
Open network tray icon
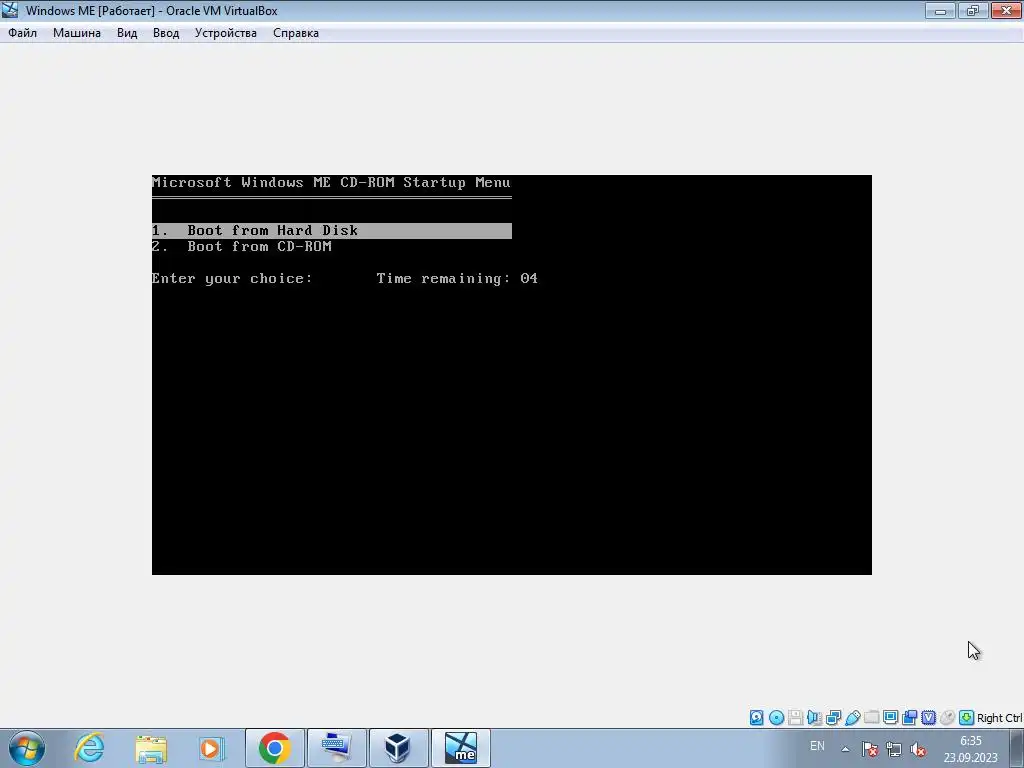click(893, 749)
